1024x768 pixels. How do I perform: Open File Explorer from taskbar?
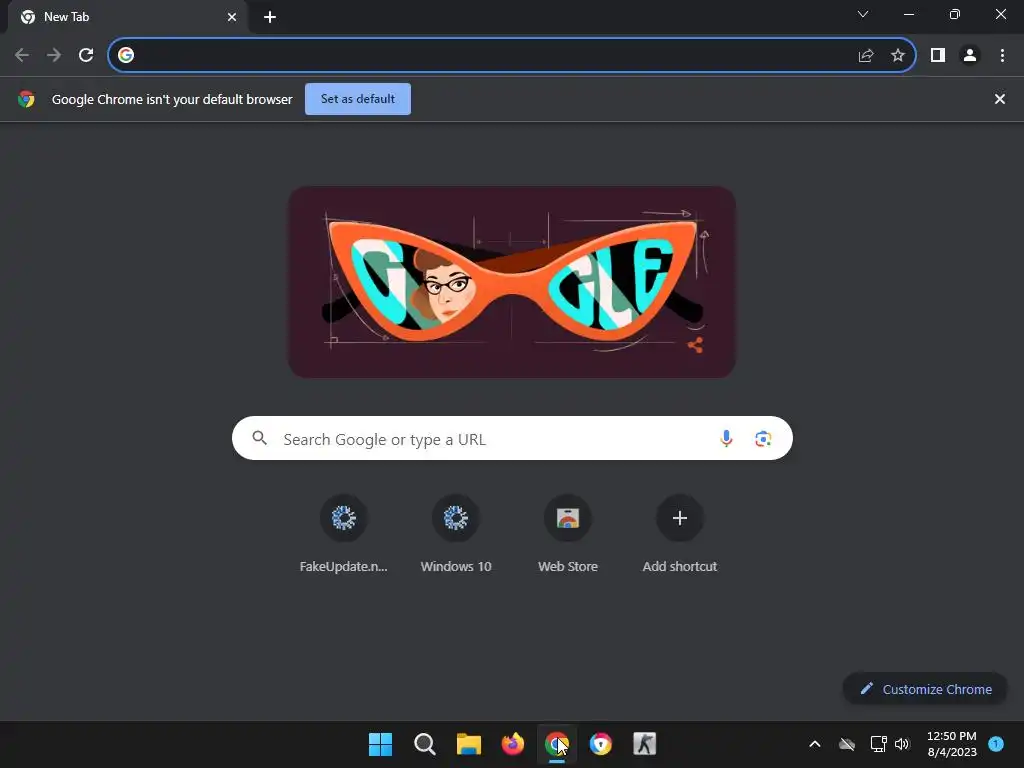tap(468, 744)
